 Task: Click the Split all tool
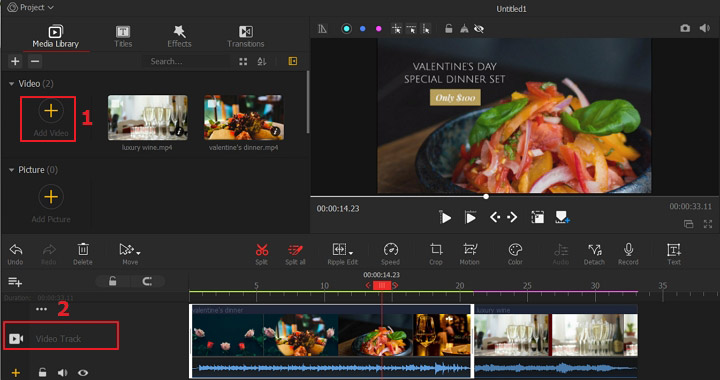295,254
